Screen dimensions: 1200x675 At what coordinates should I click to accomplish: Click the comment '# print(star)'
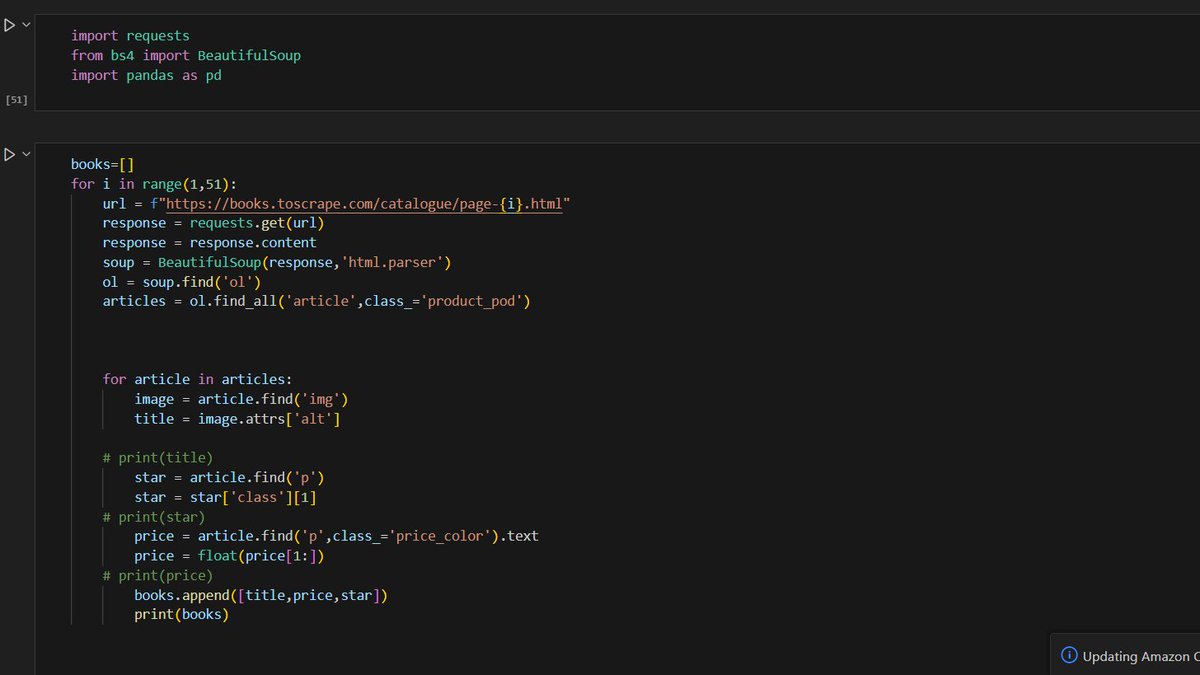(x=153, y=517)
